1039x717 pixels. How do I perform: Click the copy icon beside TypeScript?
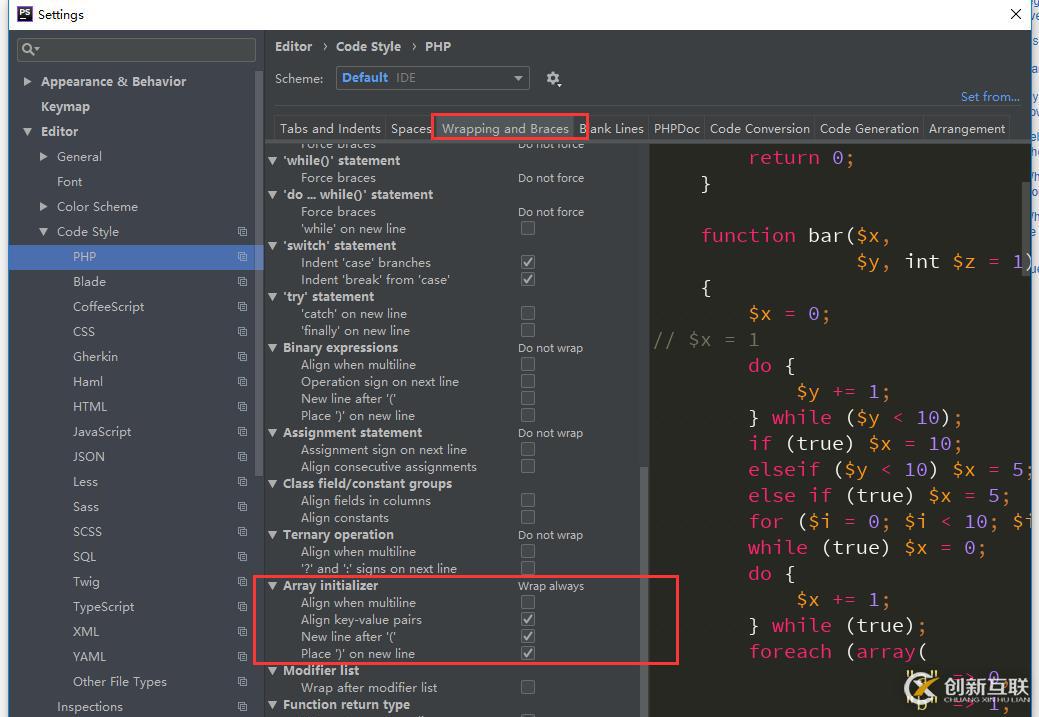242,607
